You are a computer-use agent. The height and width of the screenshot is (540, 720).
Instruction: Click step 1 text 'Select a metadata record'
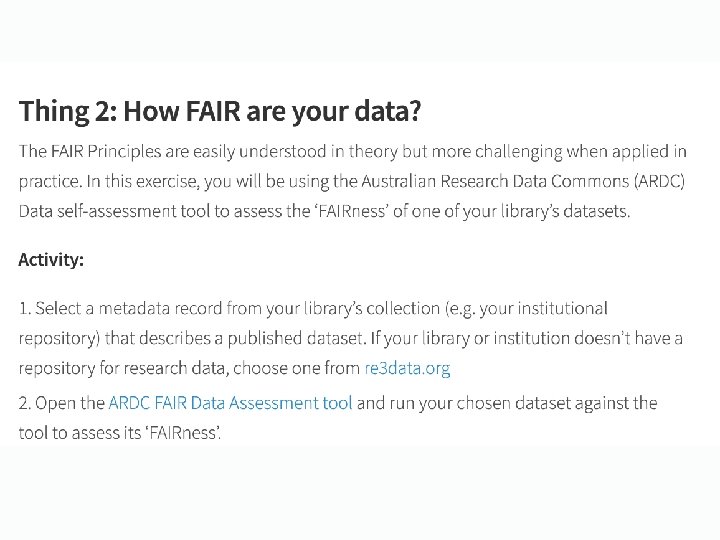pyautogui.click(x=110, y=308)
